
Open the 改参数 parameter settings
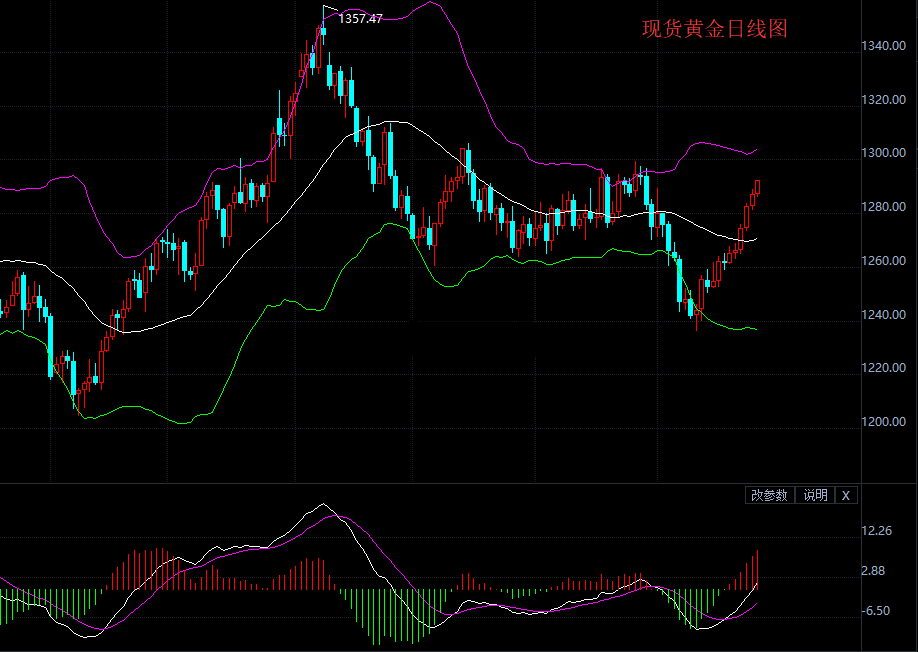pos(769,495)
